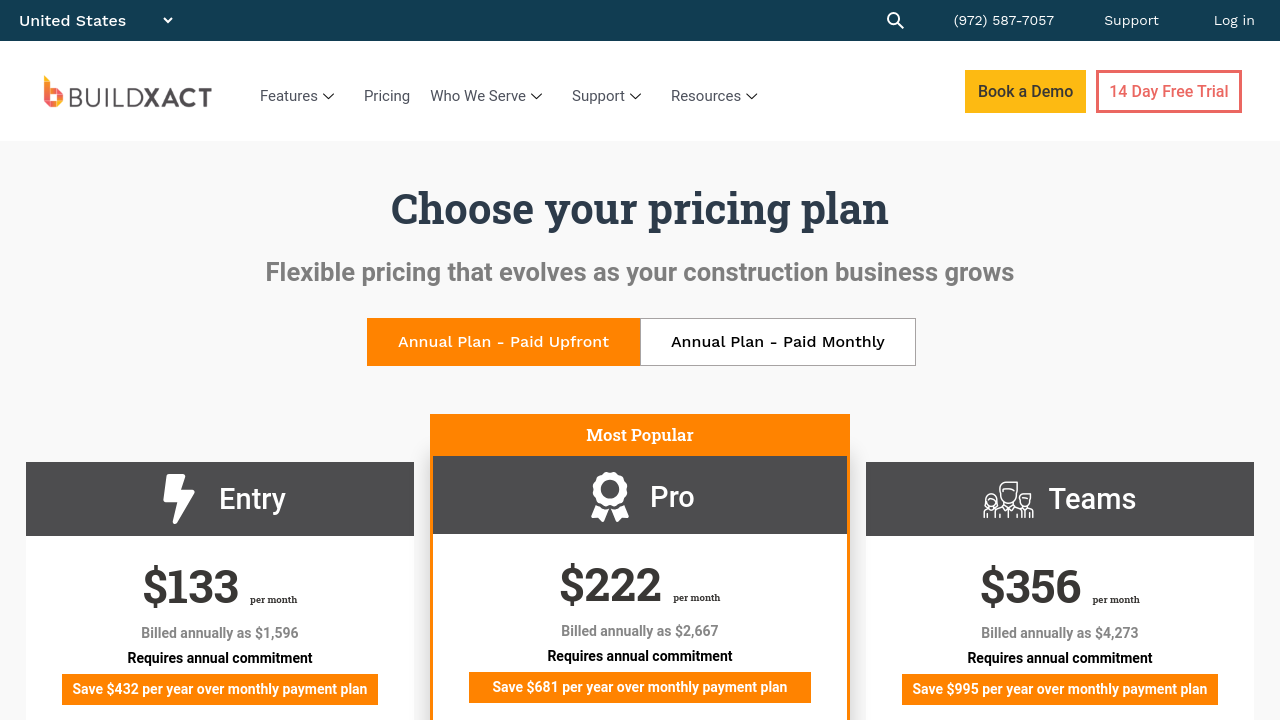Open Support link in top bar

(1131, 21)
